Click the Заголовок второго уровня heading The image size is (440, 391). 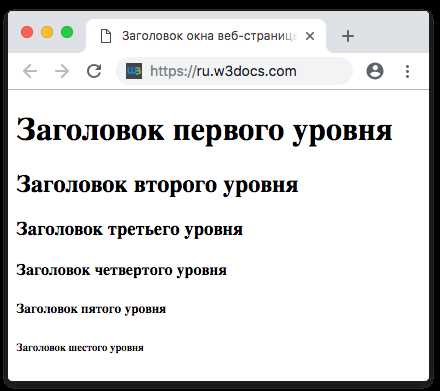[x=157, y=185]
